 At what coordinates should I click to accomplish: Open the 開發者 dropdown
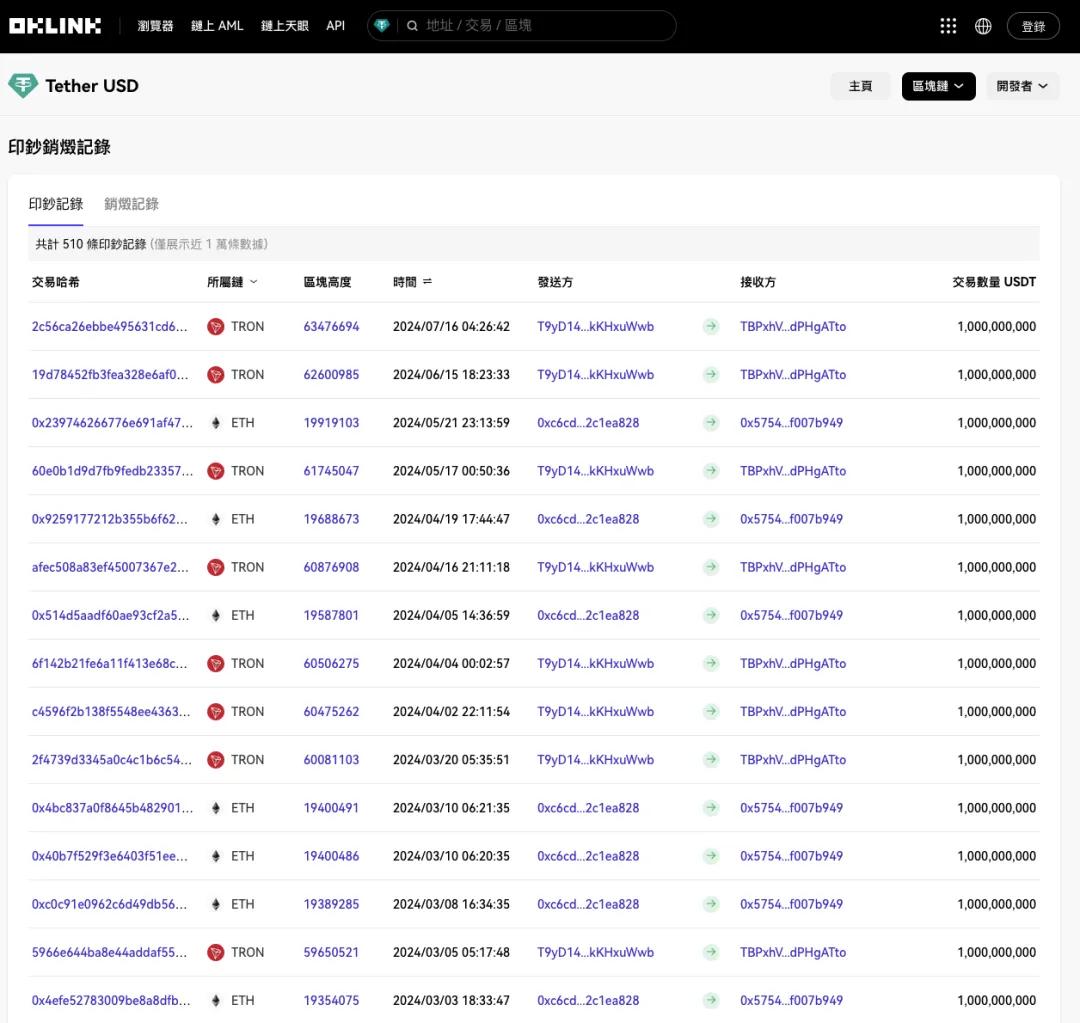[x=1022, y=86]
